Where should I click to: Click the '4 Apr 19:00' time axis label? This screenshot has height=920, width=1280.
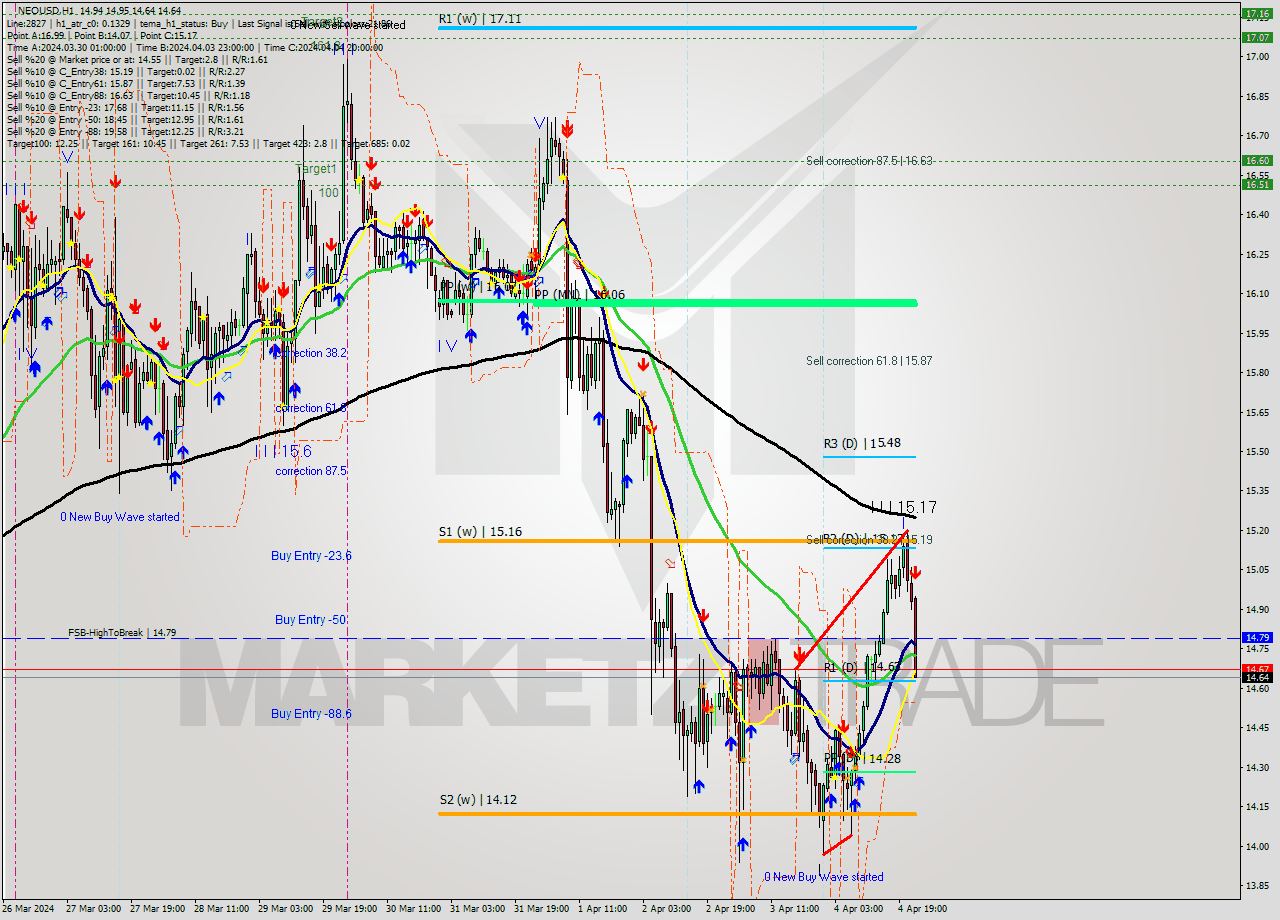click(x=921, y=909)
